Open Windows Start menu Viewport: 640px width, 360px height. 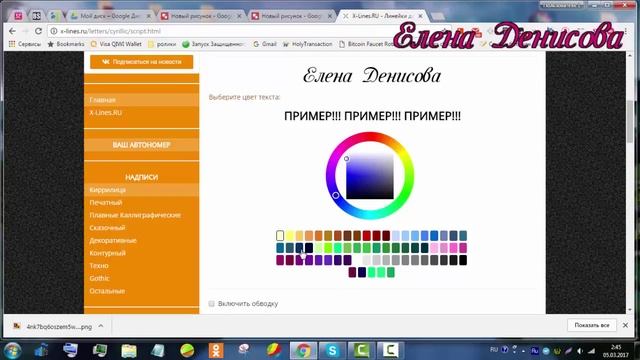coord(12,350)
